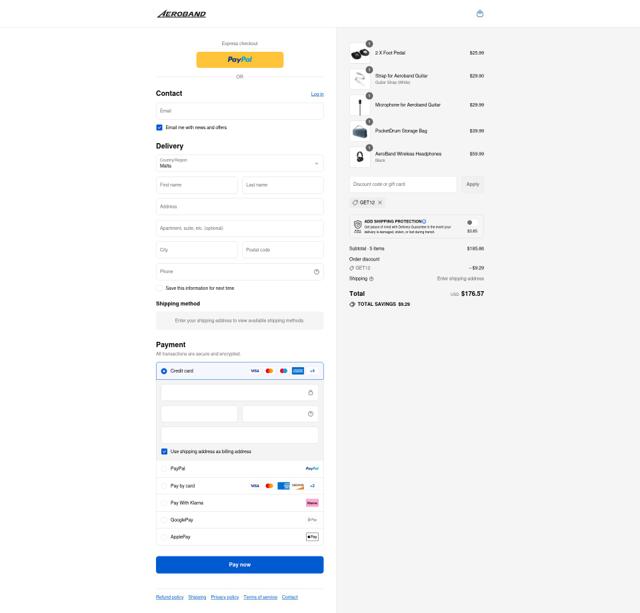Screen dimensions: 640x613
Task: Open the Shipping footer link
Action: [x=197, y=597]
